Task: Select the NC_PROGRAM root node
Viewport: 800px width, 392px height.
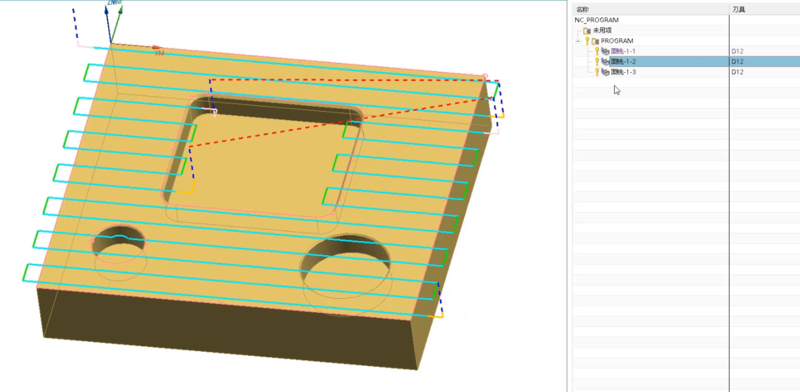Action: click(x=596, y=20)
